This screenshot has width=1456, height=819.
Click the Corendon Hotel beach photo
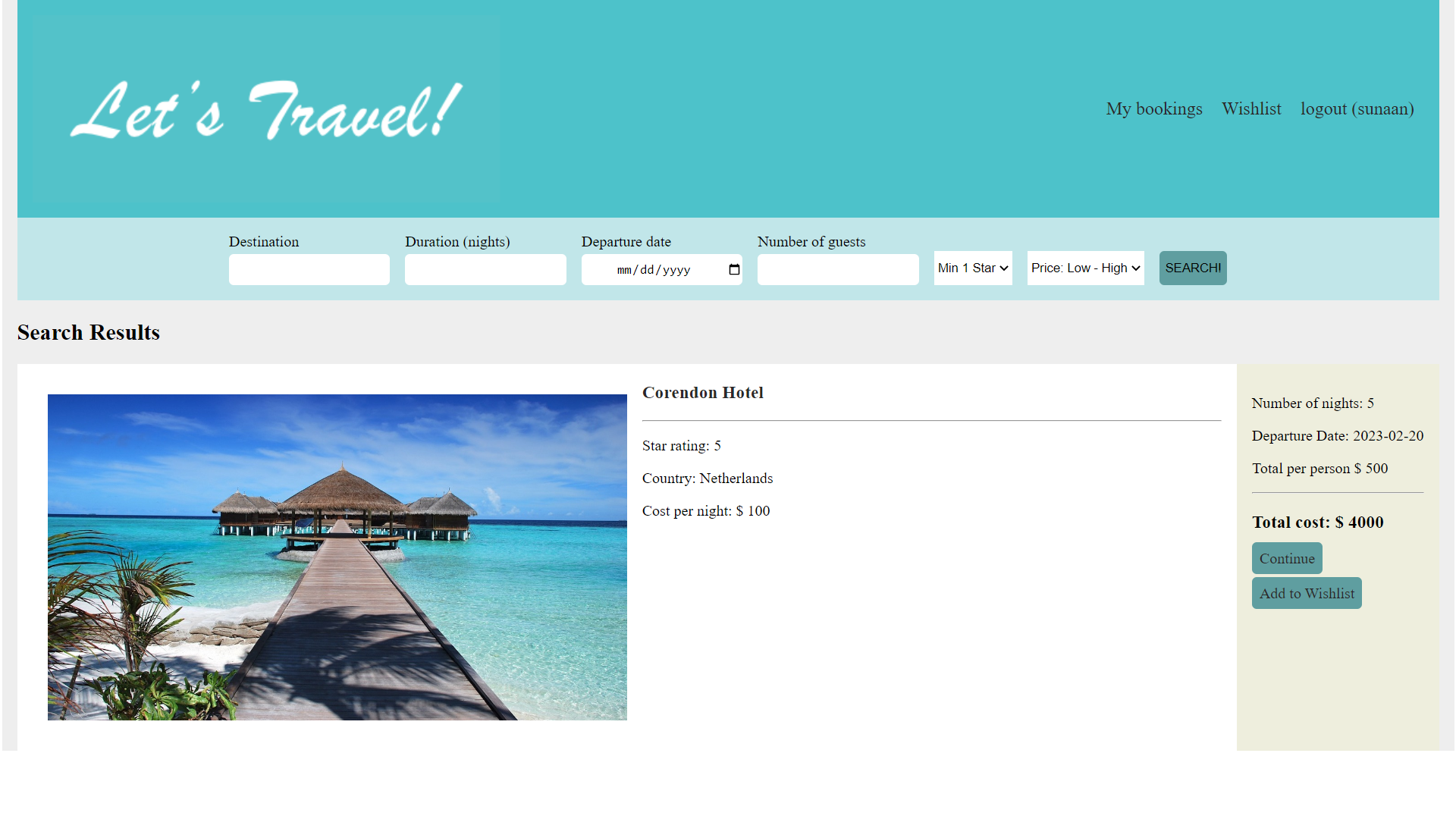click(337, 557)
